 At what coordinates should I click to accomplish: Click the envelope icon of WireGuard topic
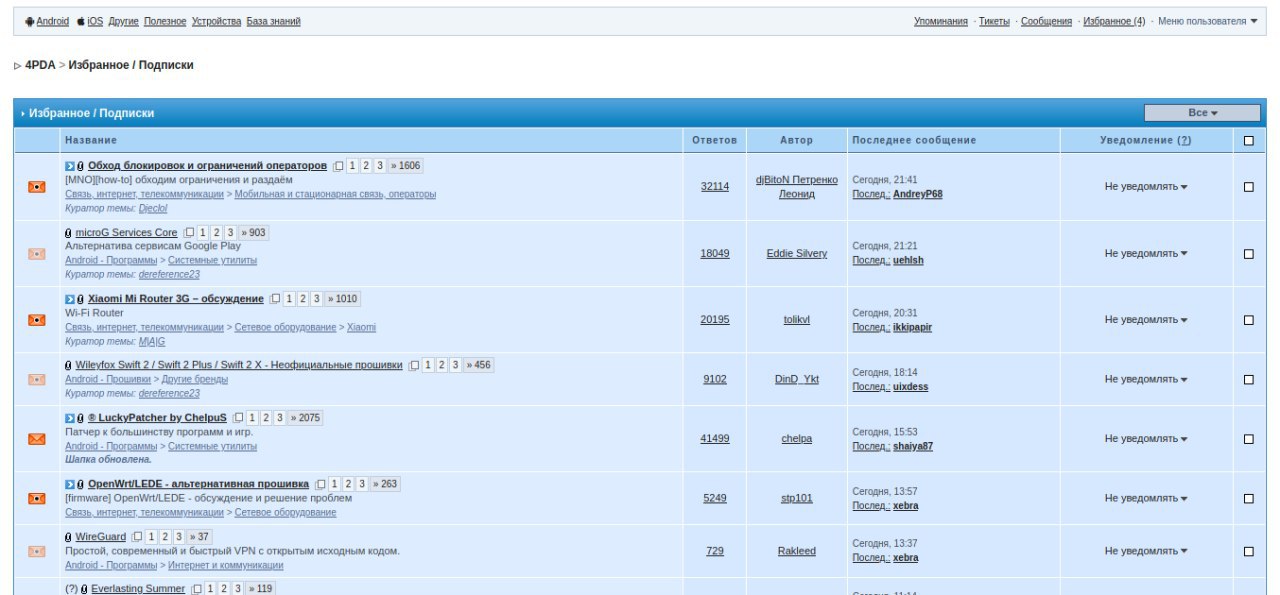coord(37,551)
